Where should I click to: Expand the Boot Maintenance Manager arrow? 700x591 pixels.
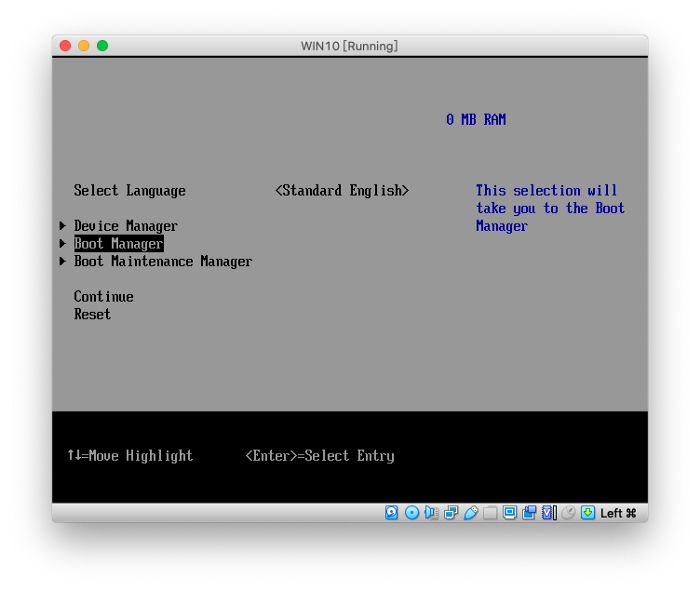click(x=63, y=262)
